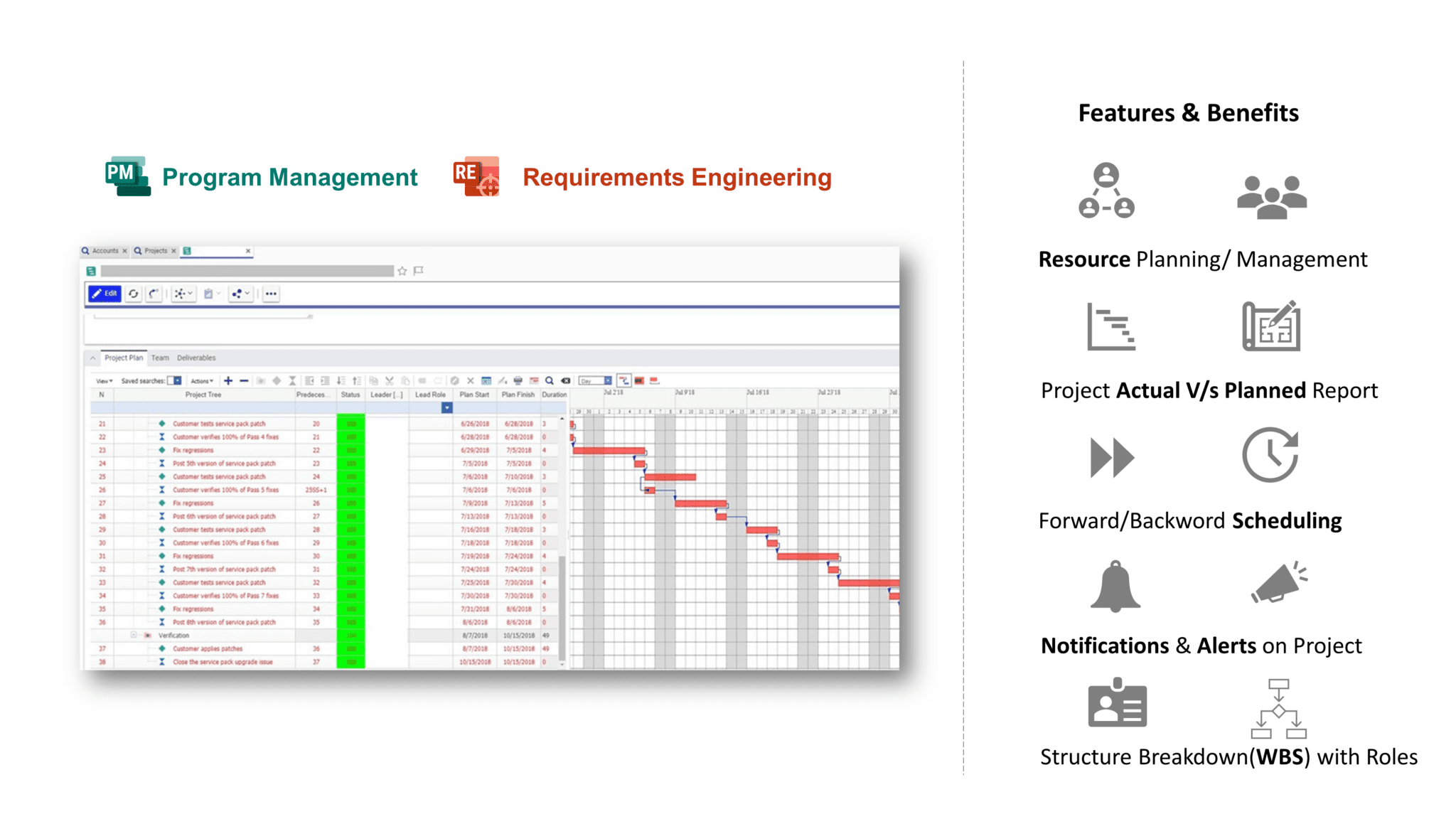
Task: Select the Team tab
Action: click(x=160, y=358)
